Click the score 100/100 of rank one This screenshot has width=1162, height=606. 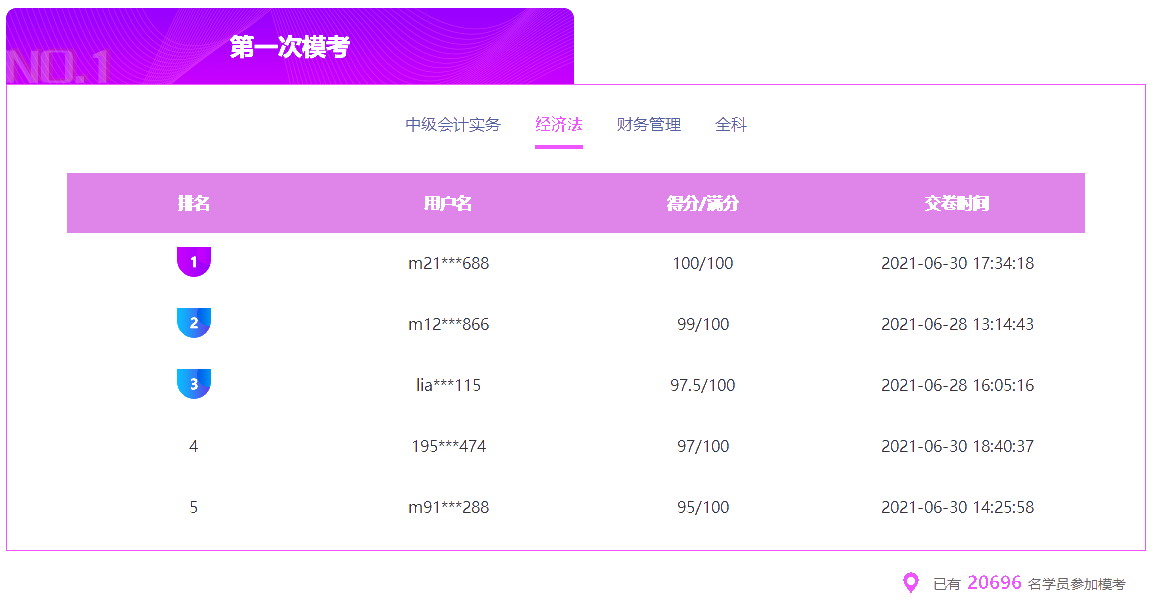click(x=703, y=263)
